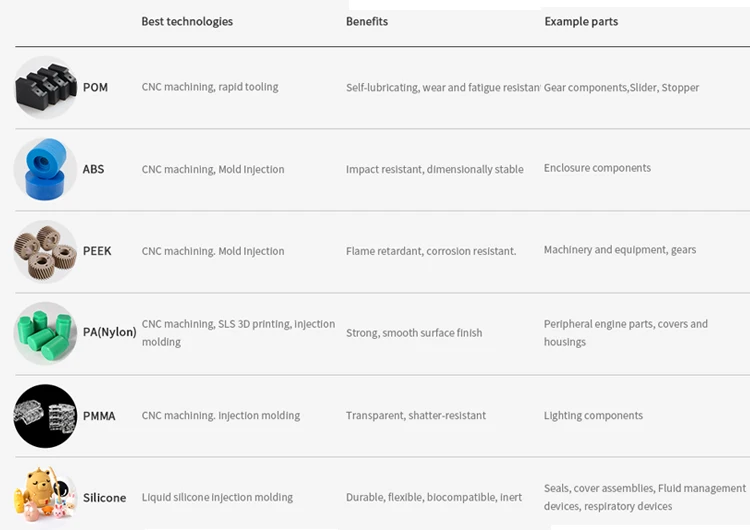Viewport: 750px width, 530px height.
Task: Open the PA(Nylon) material name
Action: click(x=109, y=332)
